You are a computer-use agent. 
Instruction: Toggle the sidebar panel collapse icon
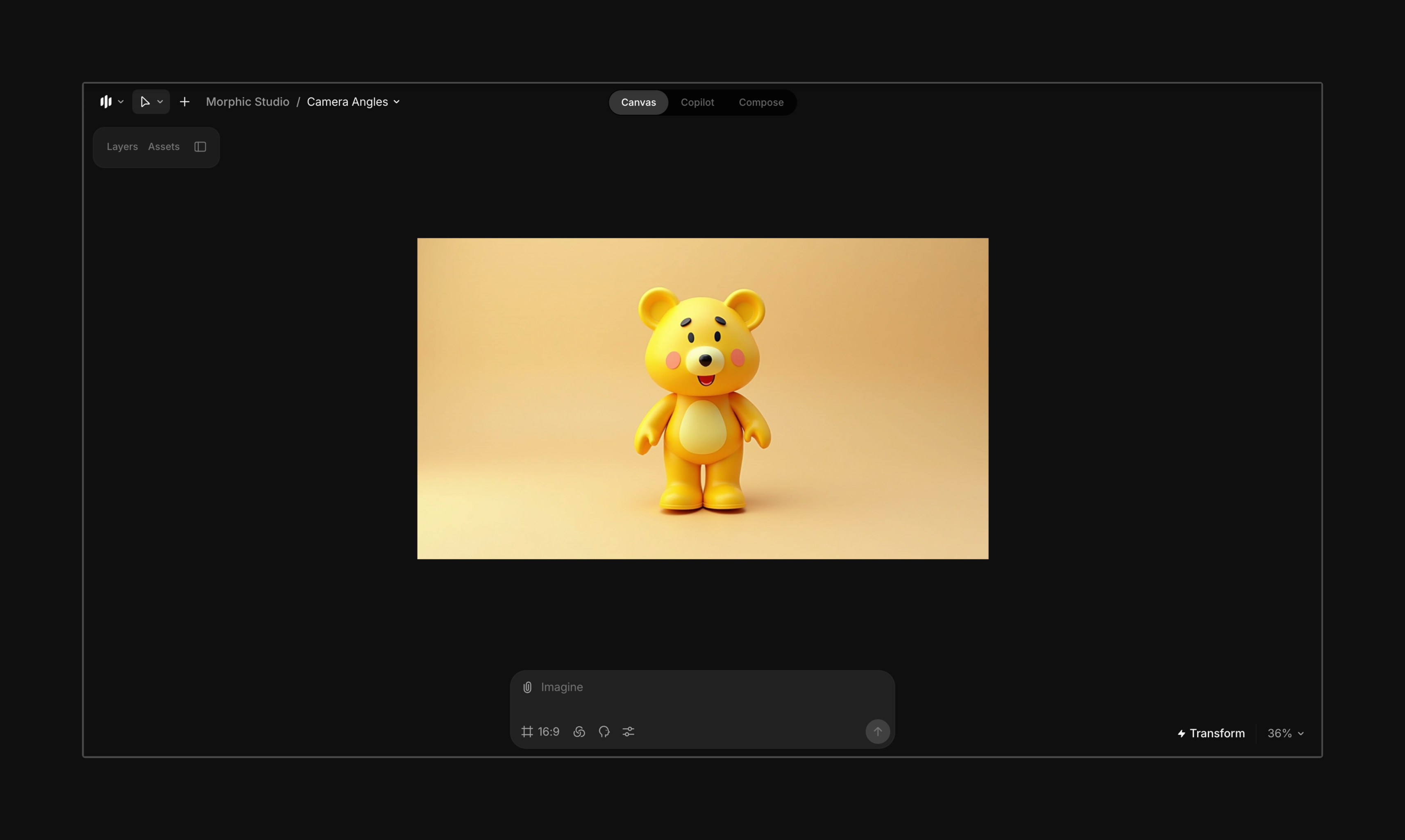pos(200,147)
